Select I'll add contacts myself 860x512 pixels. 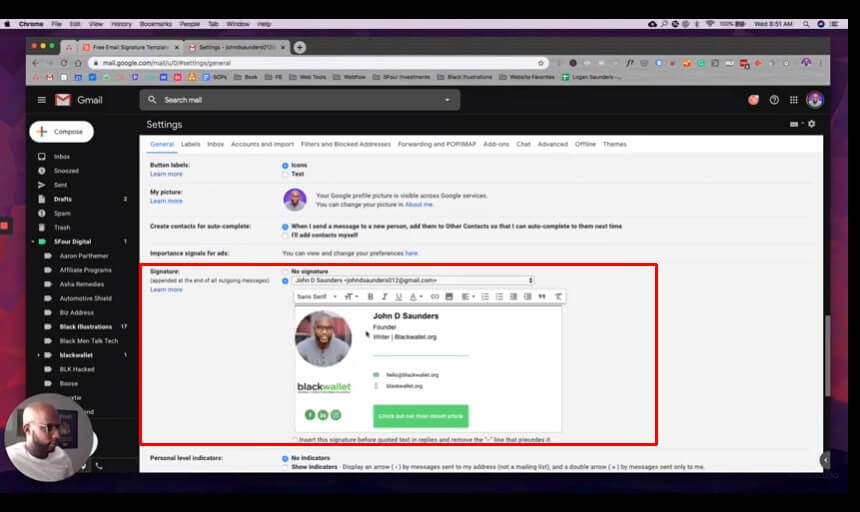coord(285,235)
